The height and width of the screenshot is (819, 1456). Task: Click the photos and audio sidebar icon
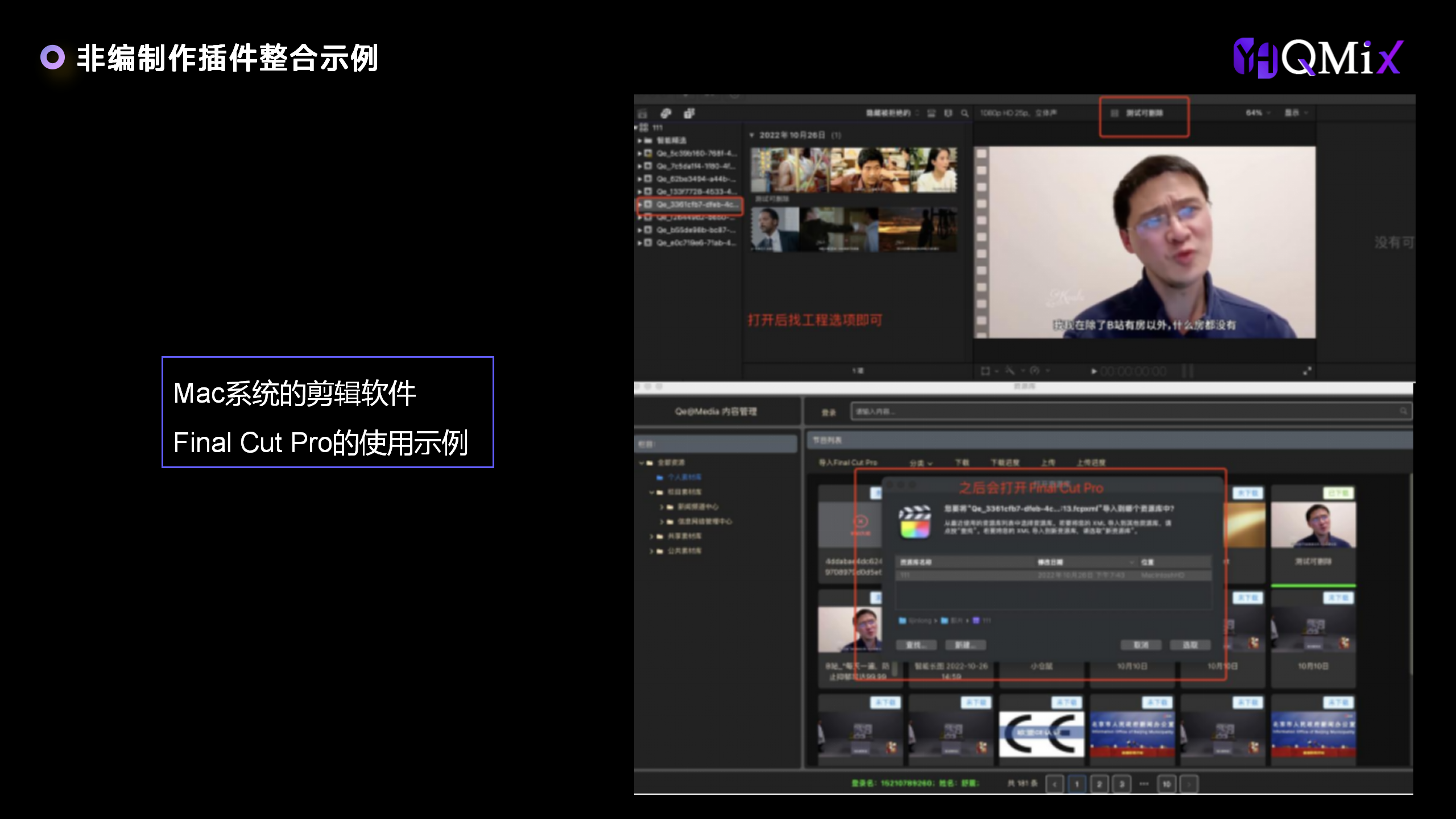(665, 113)
